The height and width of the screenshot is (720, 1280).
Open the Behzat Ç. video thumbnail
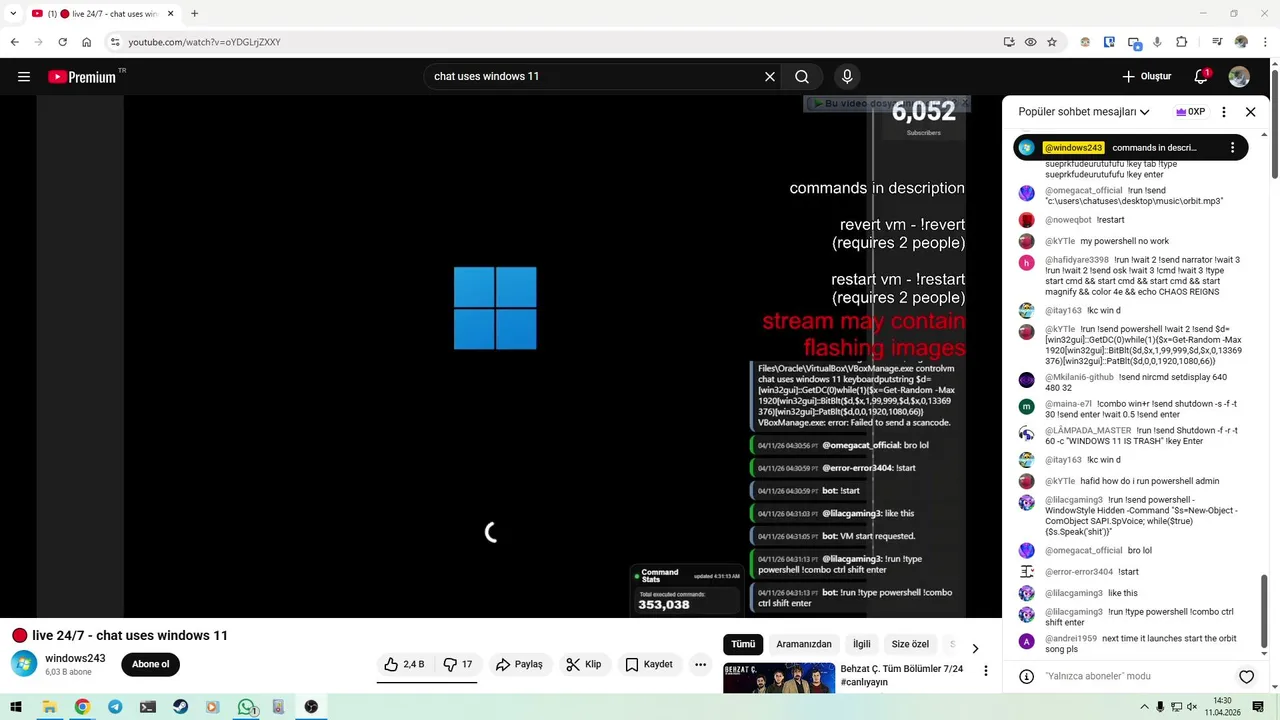779,678
